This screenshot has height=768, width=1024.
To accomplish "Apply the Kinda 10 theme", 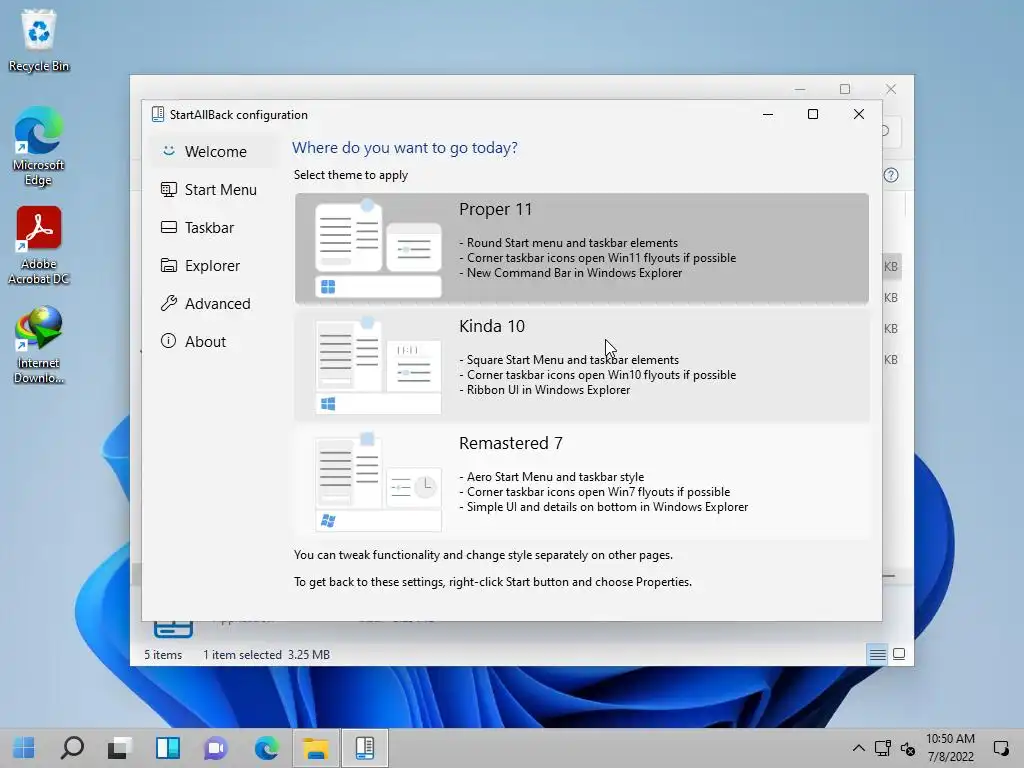I will coord(582,365).
